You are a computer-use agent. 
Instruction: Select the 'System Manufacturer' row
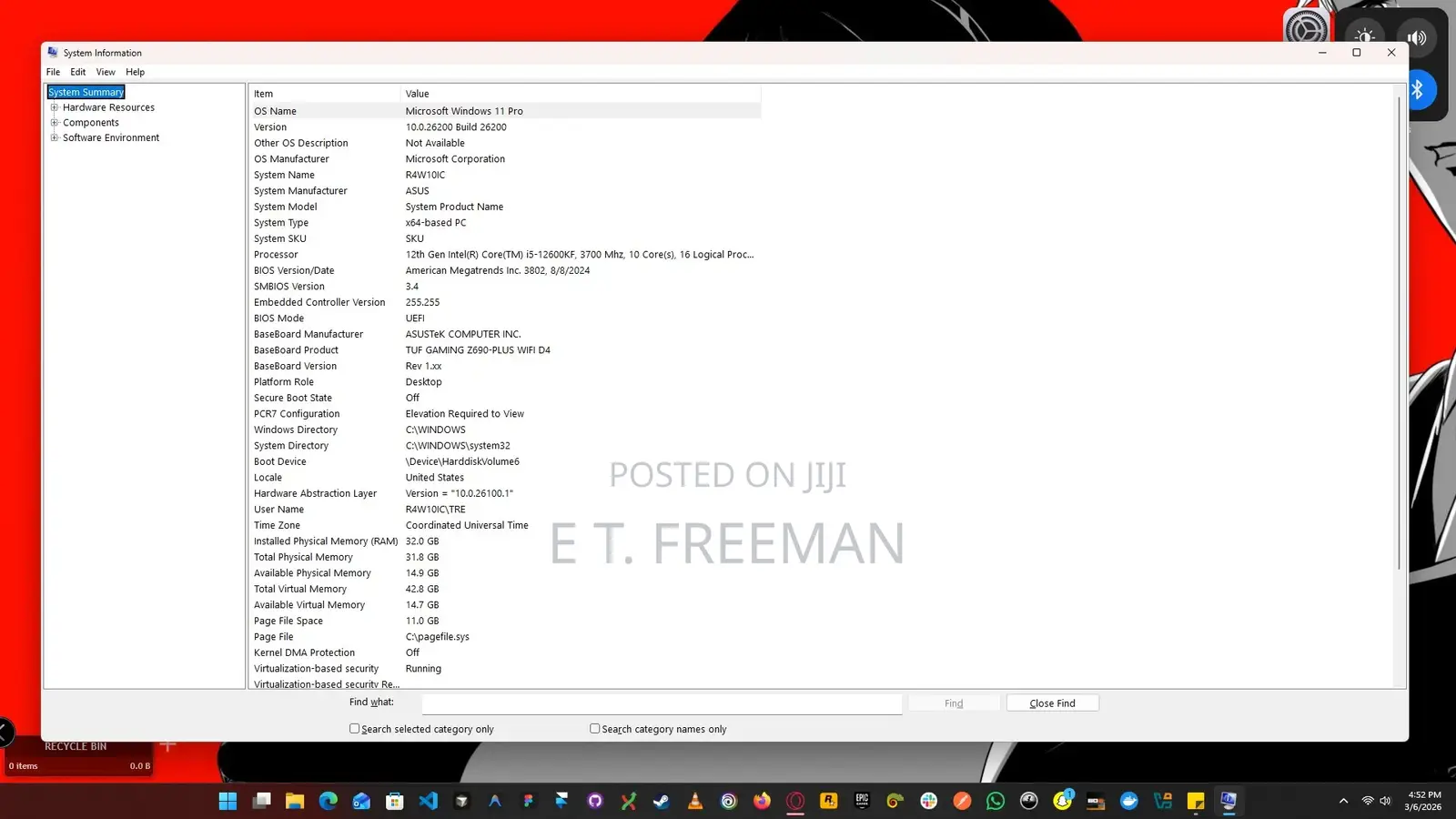[505, 191]
